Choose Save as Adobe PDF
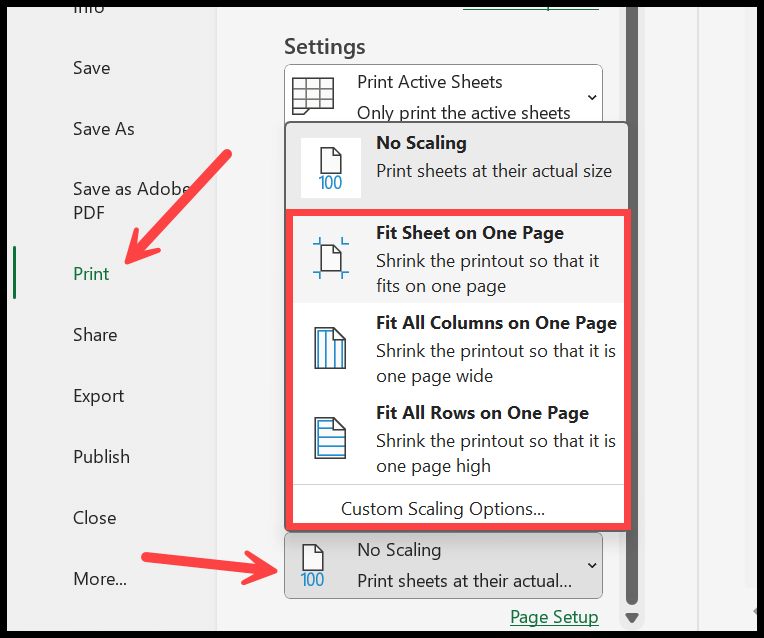764x638 pixels. (x=132, y=200)
